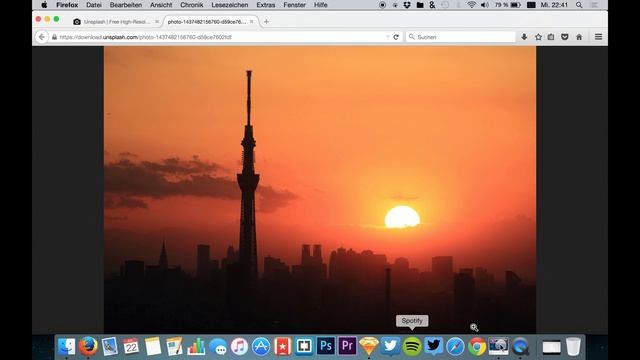Open Messages from the dock
Viewport: 640px width, 360px height.
(218, 347)
